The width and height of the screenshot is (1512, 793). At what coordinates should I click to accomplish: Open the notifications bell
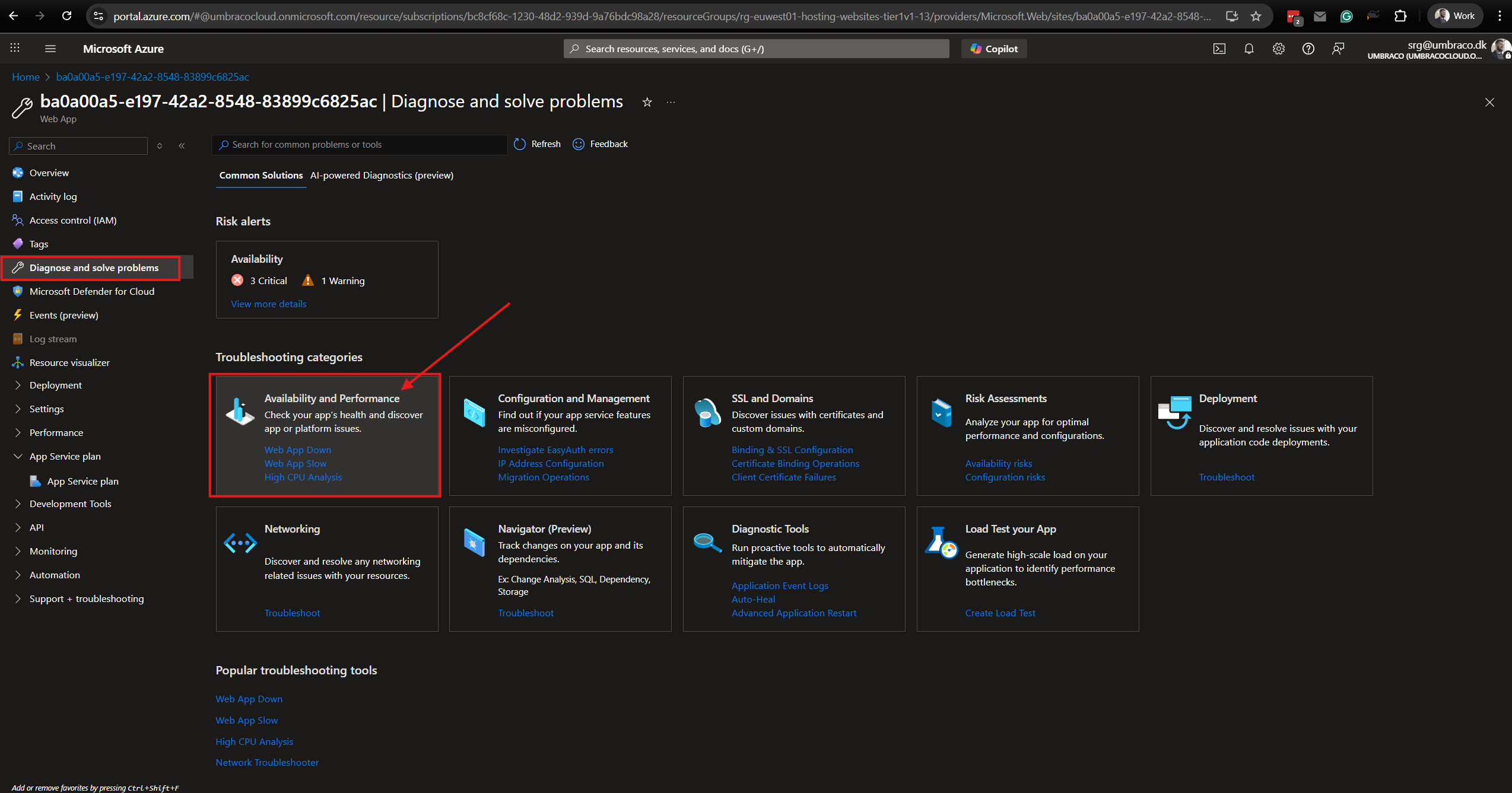click(x=1249, y=49)
